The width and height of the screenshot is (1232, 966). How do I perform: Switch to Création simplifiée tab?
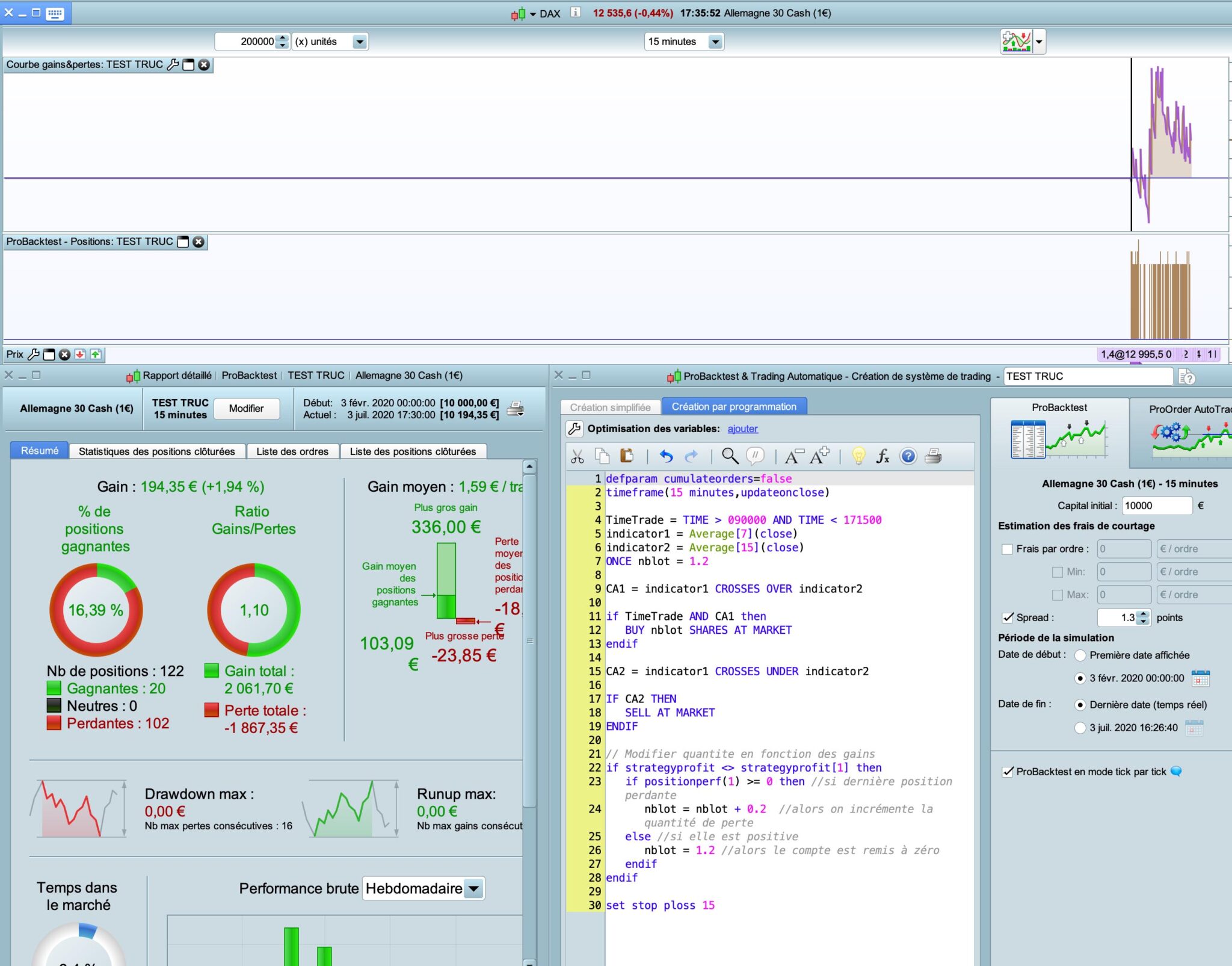click(610, 407)
